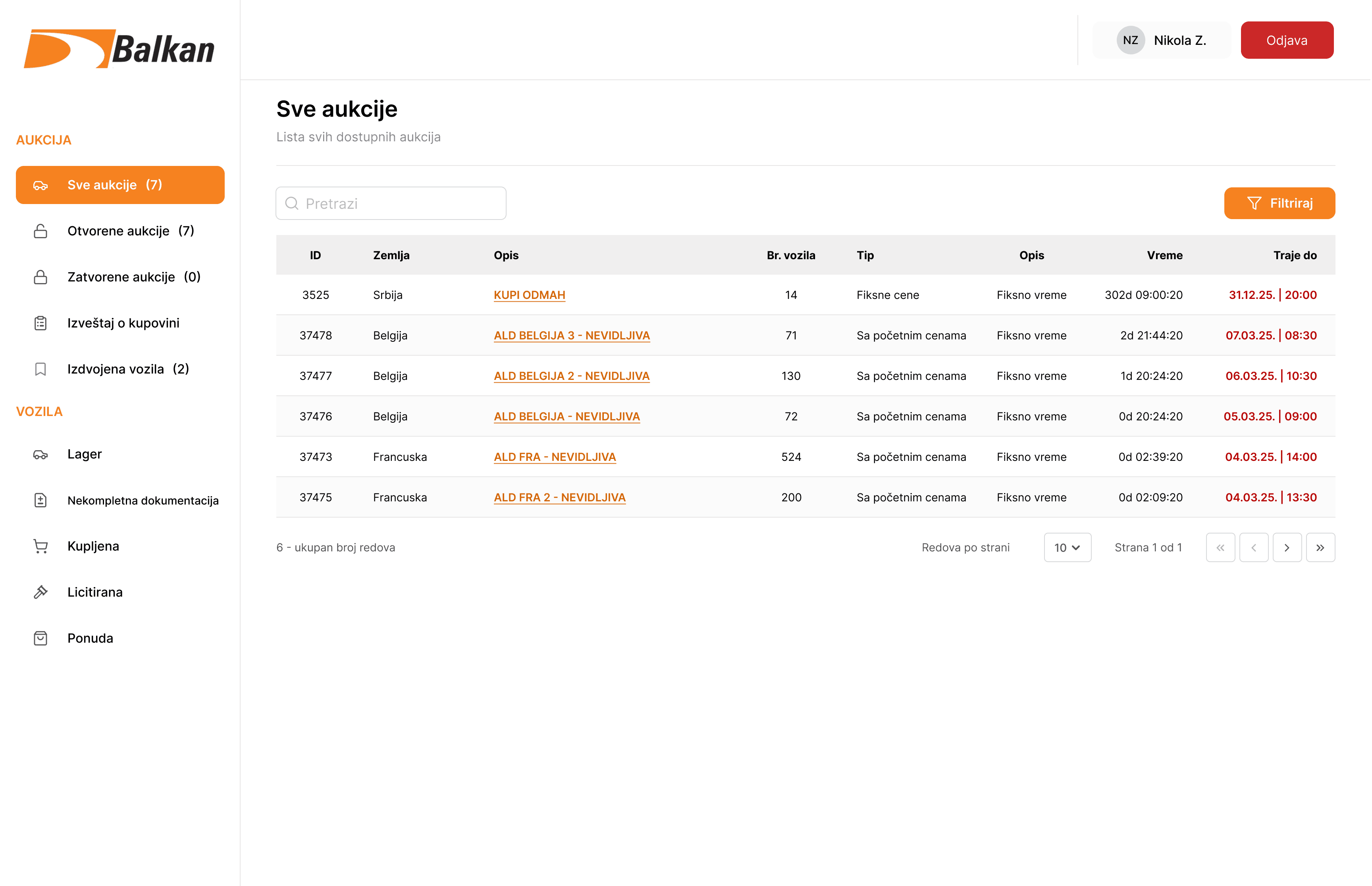Click end date 31.12.25. | 20:00
The width and height of the screenshot is (1372, 886).
coord(1273,295)
